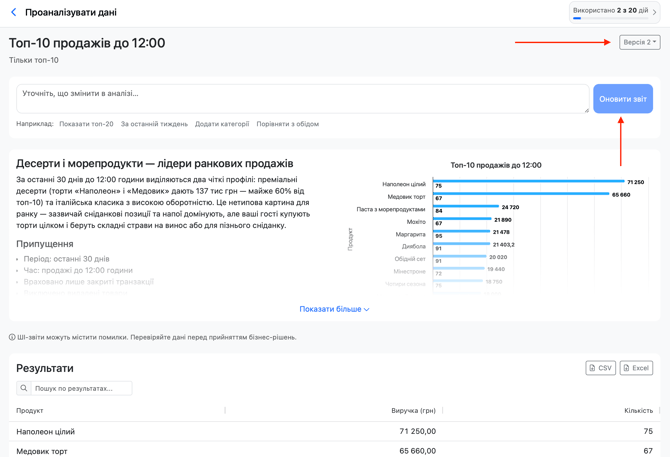Export results as CSV
This screenshot has height=457, width=670.
pos(600,368)
